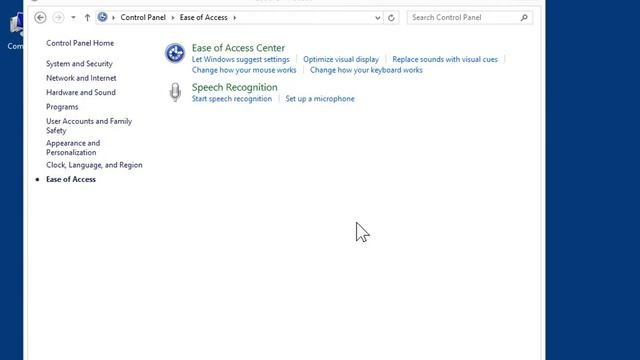Open Control Panel Home
This screenshot has height=360, width=640.
80,43
